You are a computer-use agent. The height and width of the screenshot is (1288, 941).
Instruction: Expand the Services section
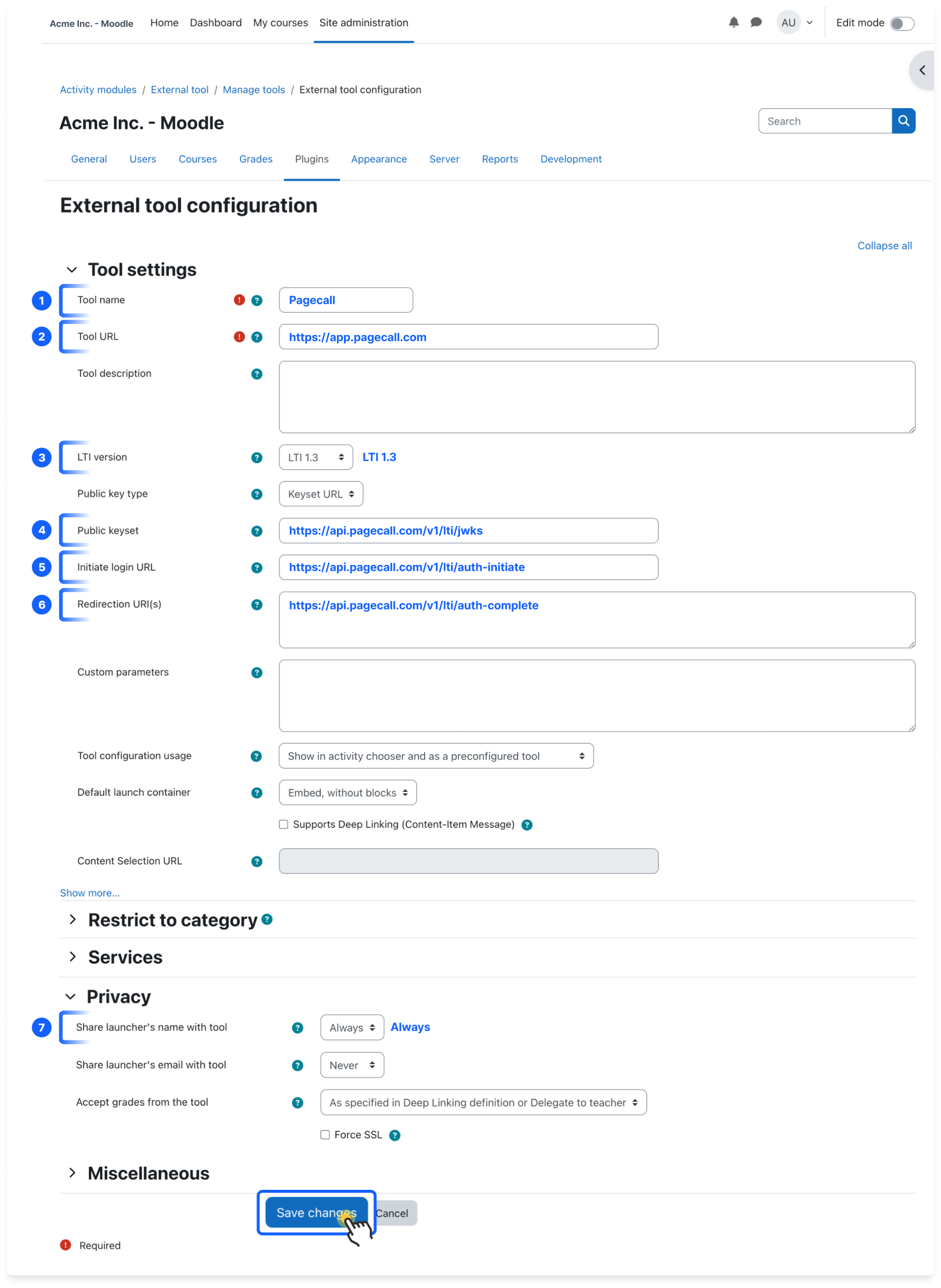(72, 956)
